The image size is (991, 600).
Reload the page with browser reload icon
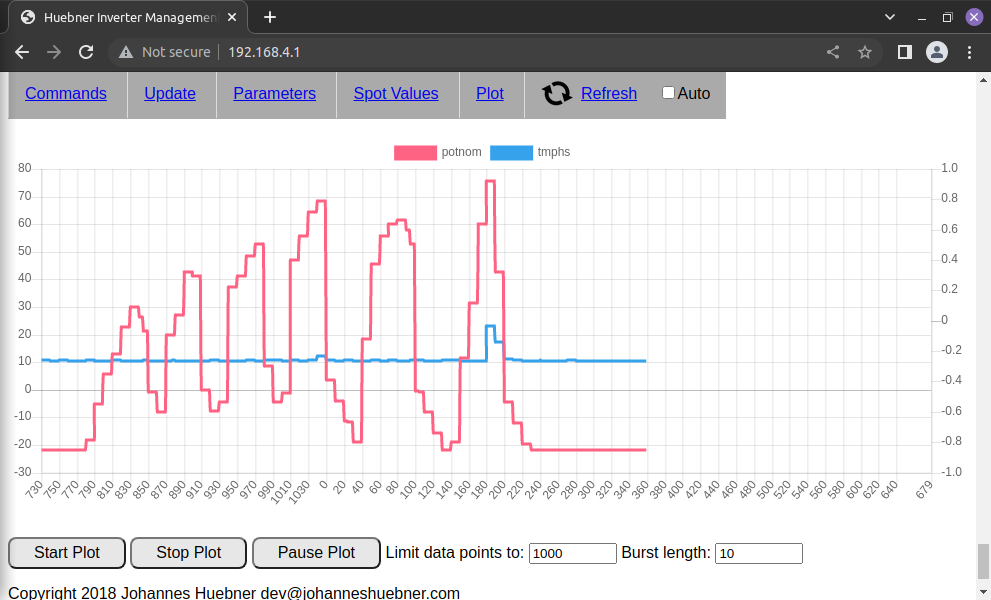click(86, 52)
